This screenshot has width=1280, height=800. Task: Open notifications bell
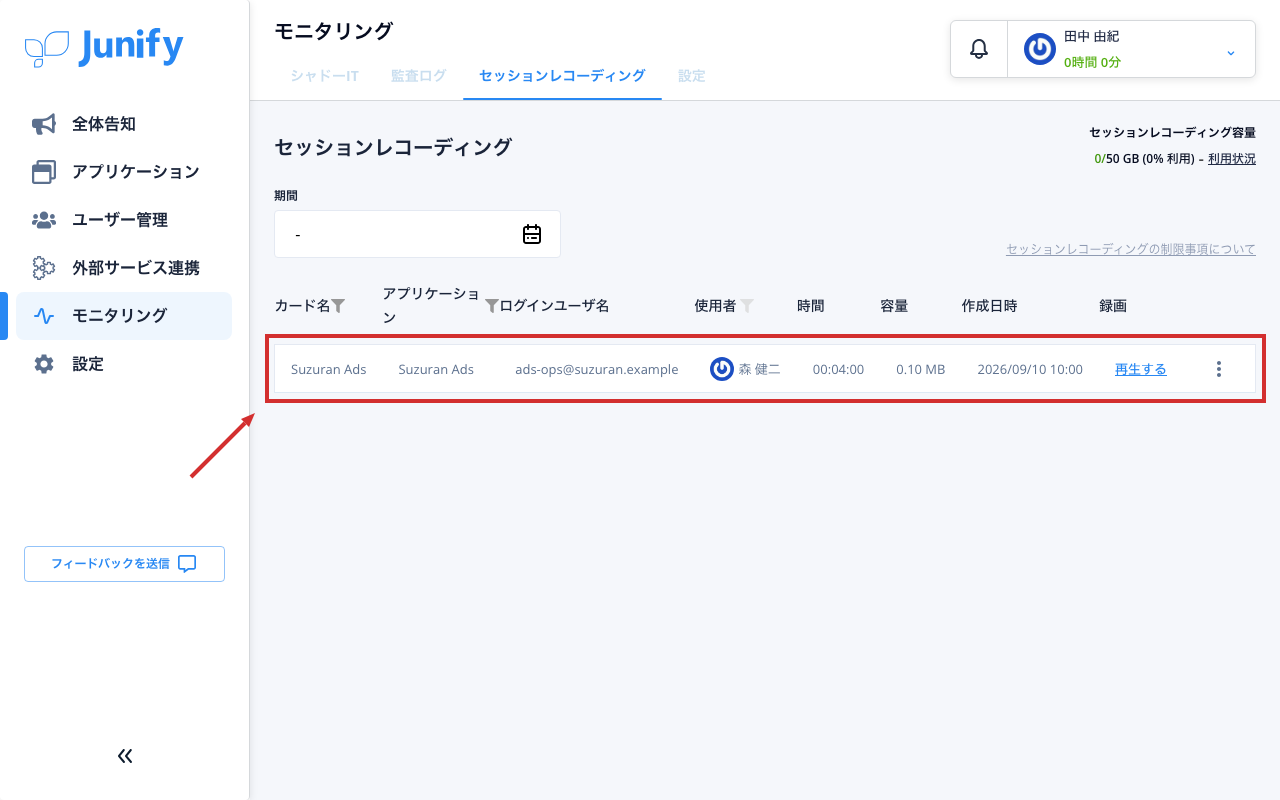point(979,48)
